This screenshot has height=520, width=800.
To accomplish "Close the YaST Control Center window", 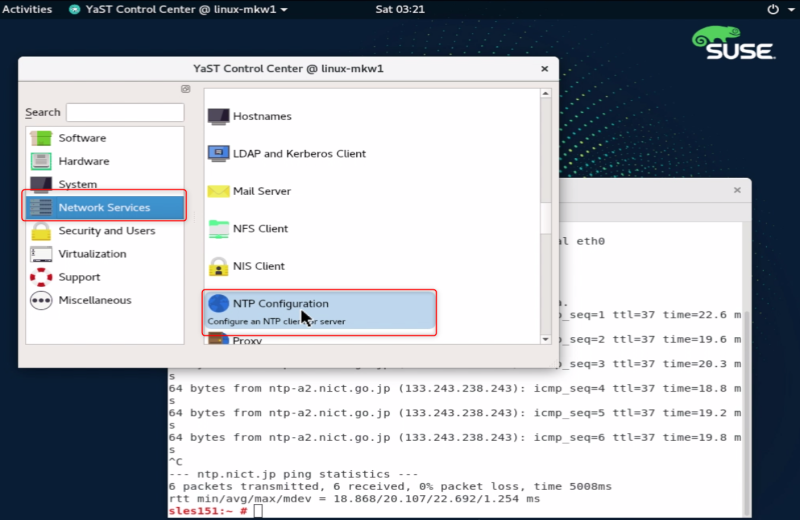I will pos(544,69).
